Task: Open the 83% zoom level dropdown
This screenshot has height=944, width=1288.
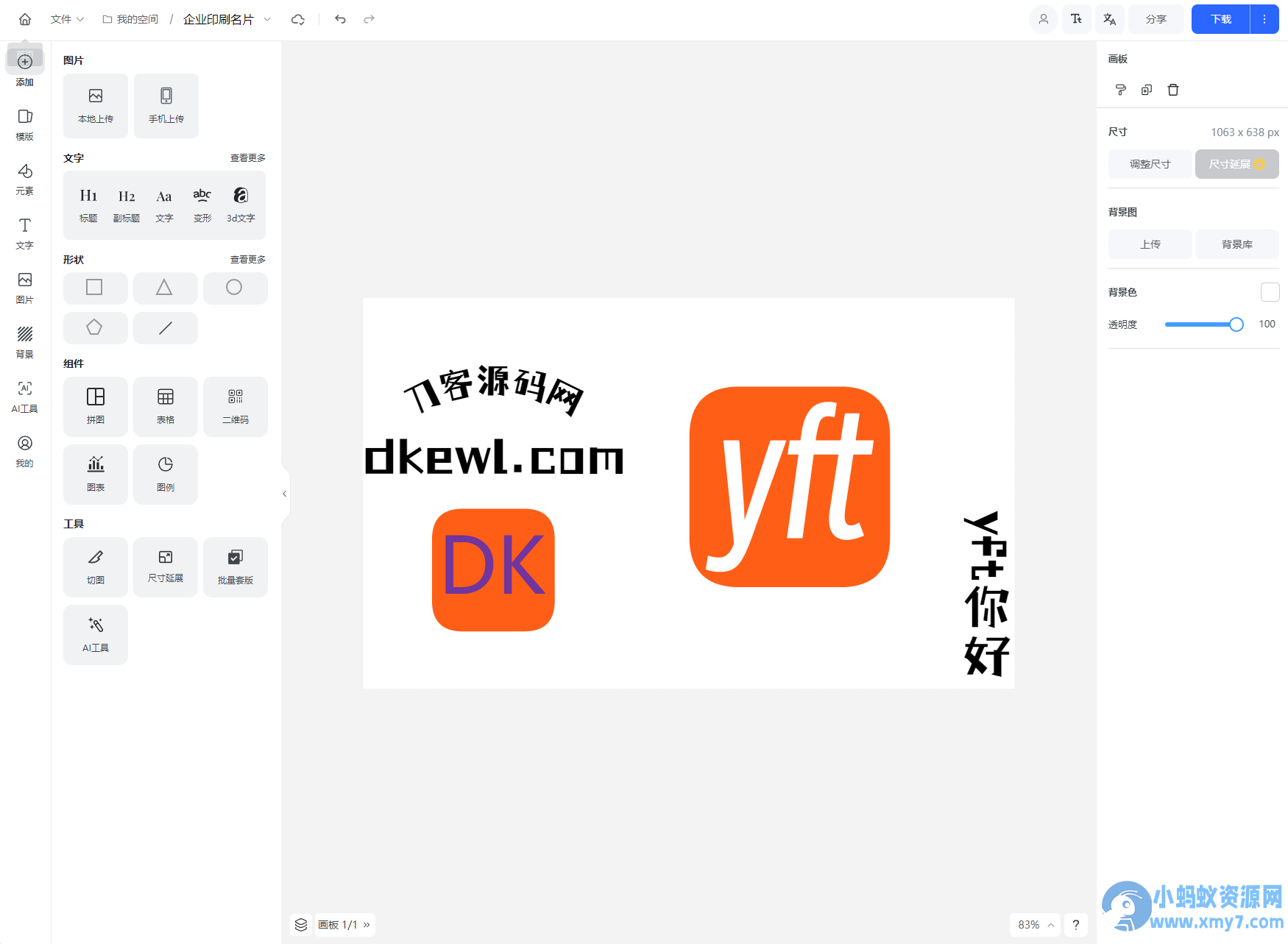Action: pyautogui.click(x=1035, y=925)
